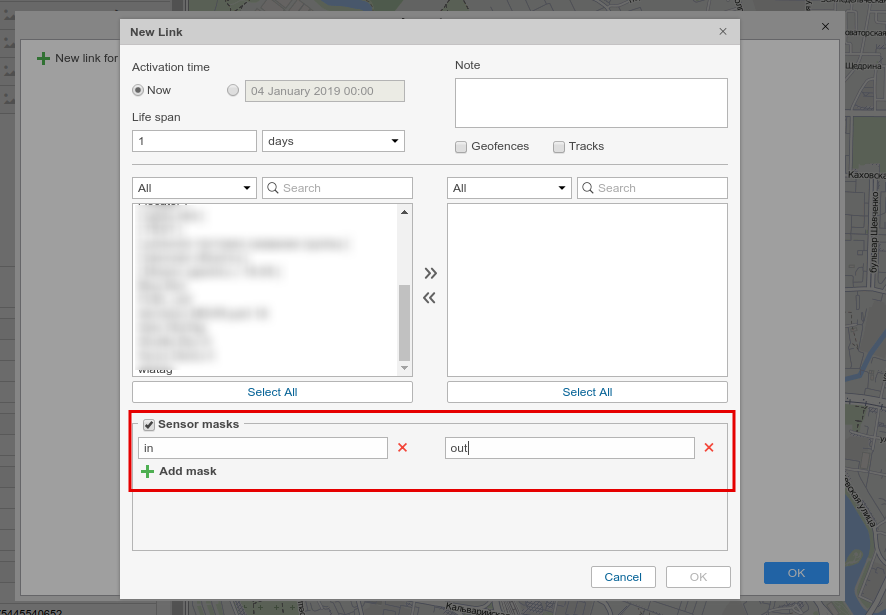The image size is (886, 615).
Task: Remove the 'in' sensor mask with red X
Action: pyautogui.click(x=402, y=448)
